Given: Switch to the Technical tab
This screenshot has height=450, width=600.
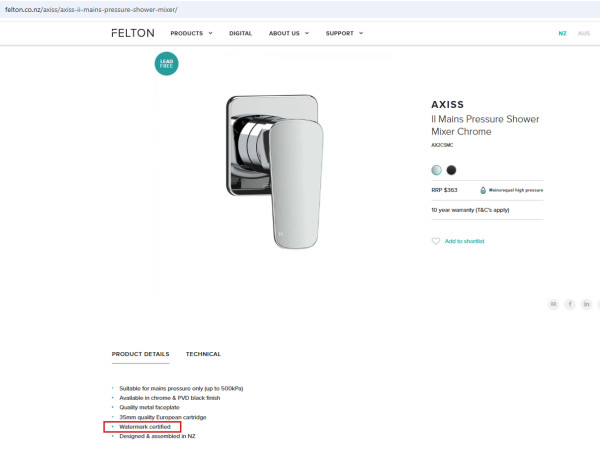Looking at the screenshot, I should [203, 354].
